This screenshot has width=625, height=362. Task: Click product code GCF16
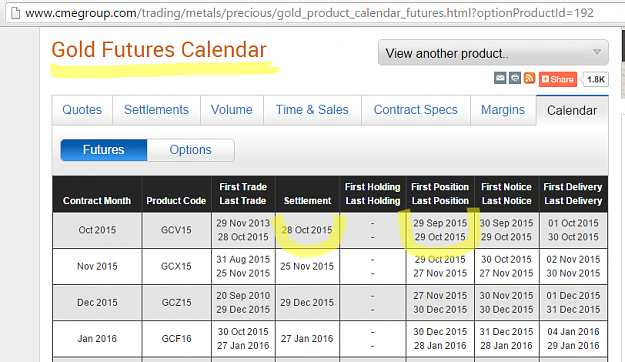point(176,338)
